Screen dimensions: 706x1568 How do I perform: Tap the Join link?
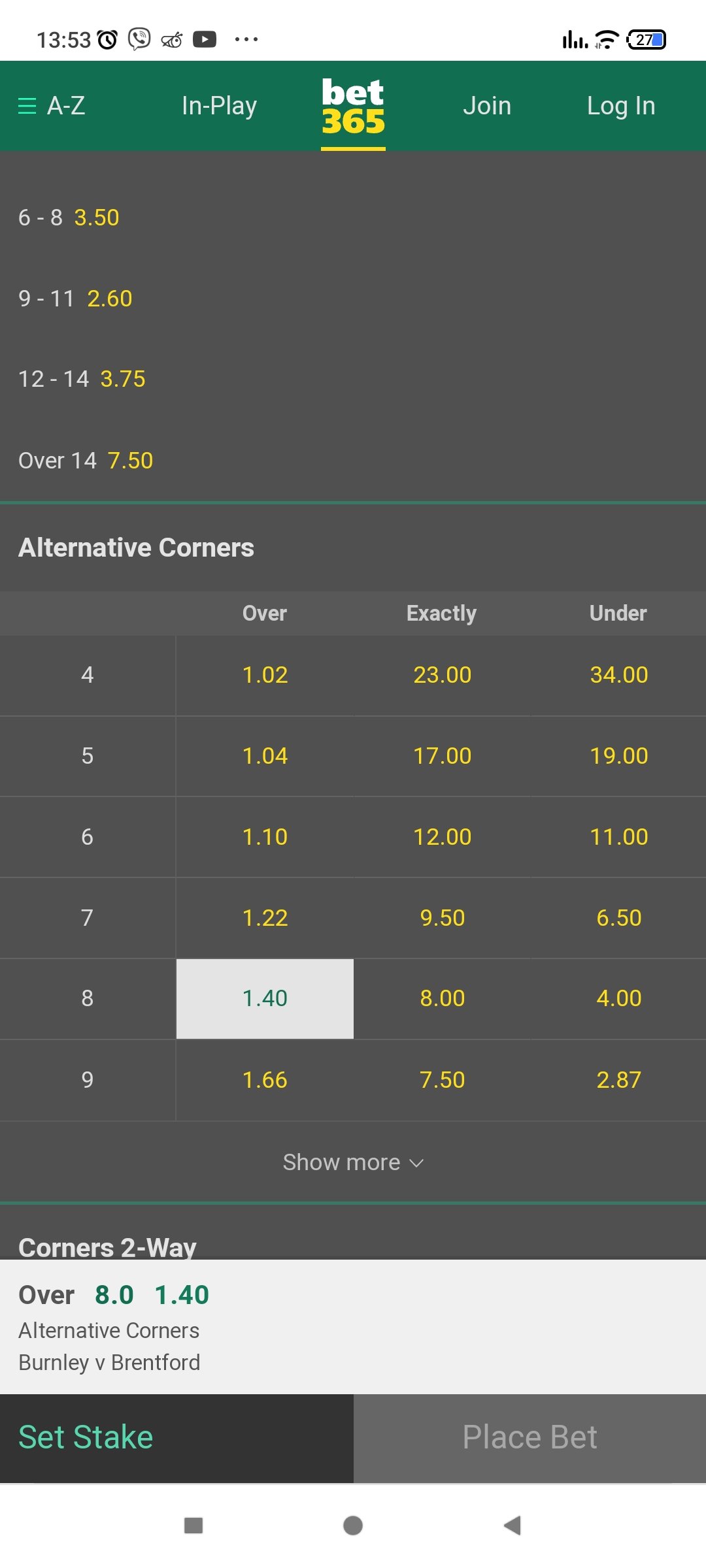coord(487,106)
